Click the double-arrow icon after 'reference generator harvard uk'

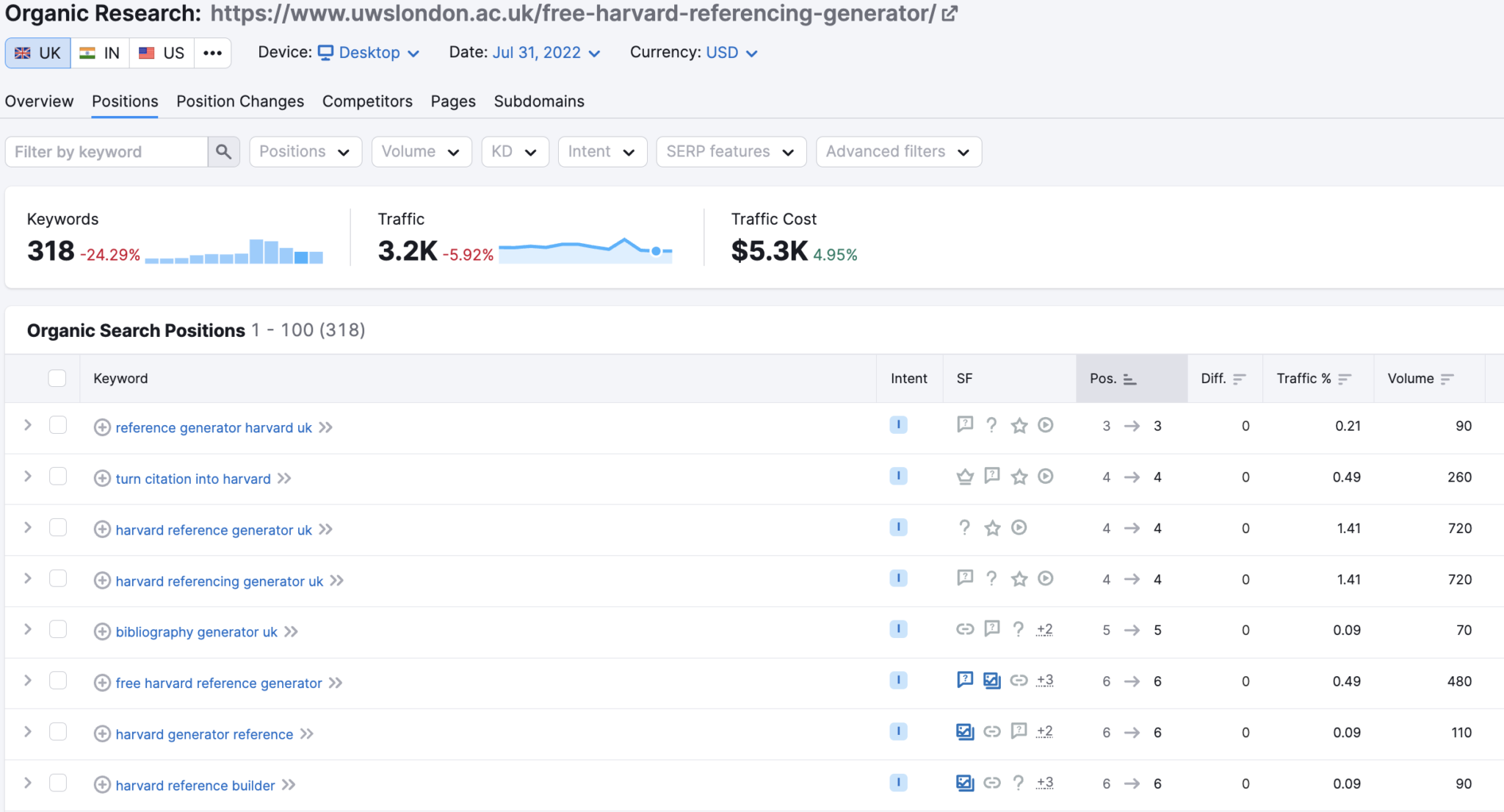coord(326,427)
